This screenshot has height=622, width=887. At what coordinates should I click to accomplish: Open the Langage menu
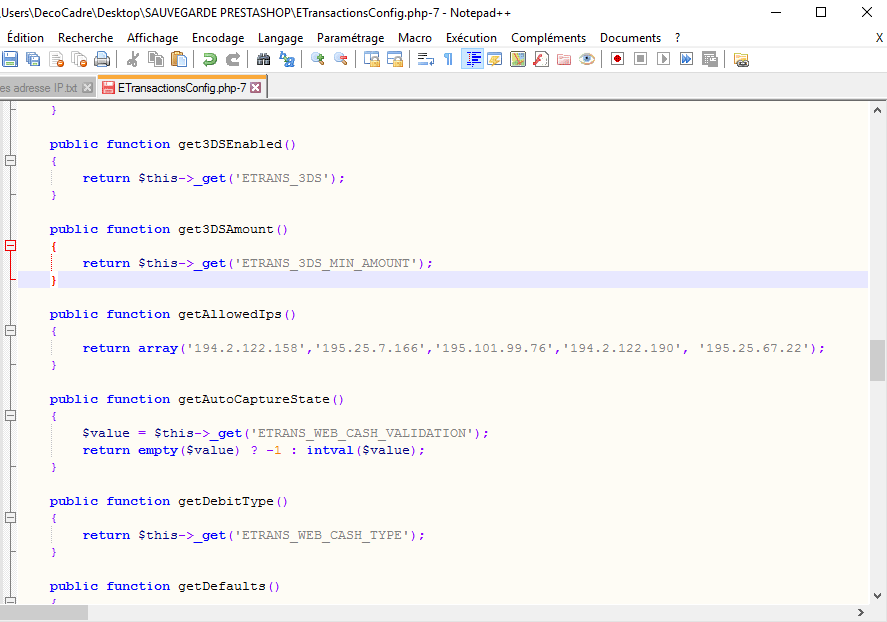[281, 38]
